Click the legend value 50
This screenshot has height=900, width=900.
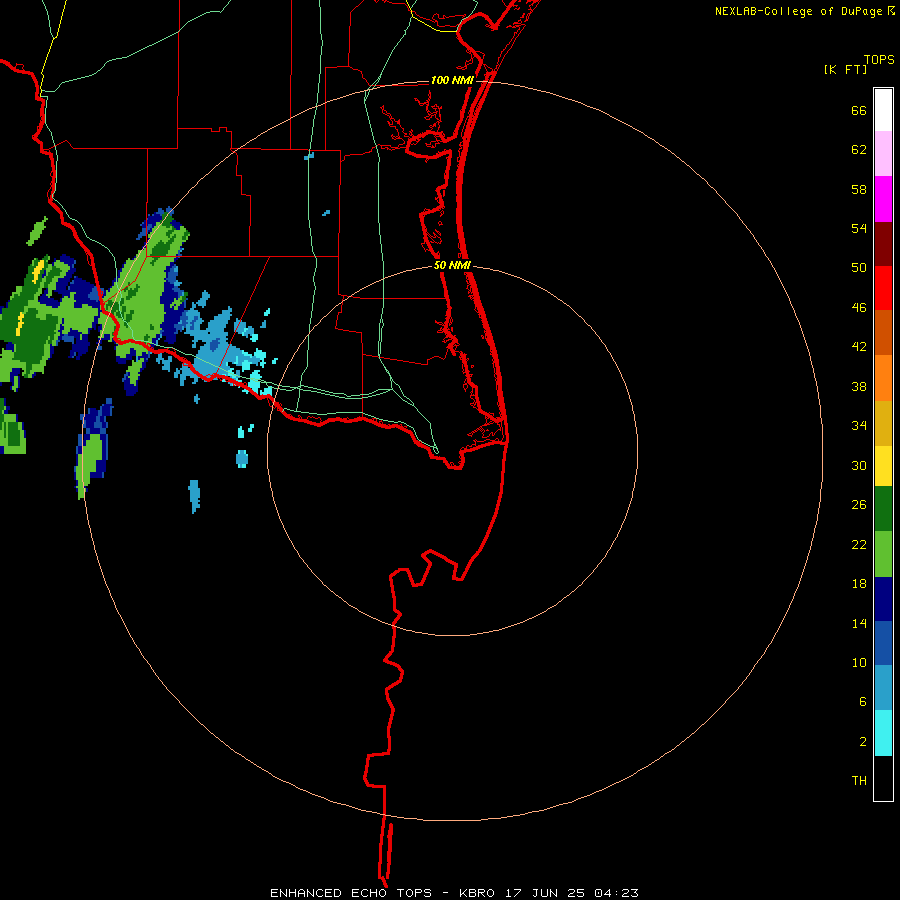(x=859, y=268)
